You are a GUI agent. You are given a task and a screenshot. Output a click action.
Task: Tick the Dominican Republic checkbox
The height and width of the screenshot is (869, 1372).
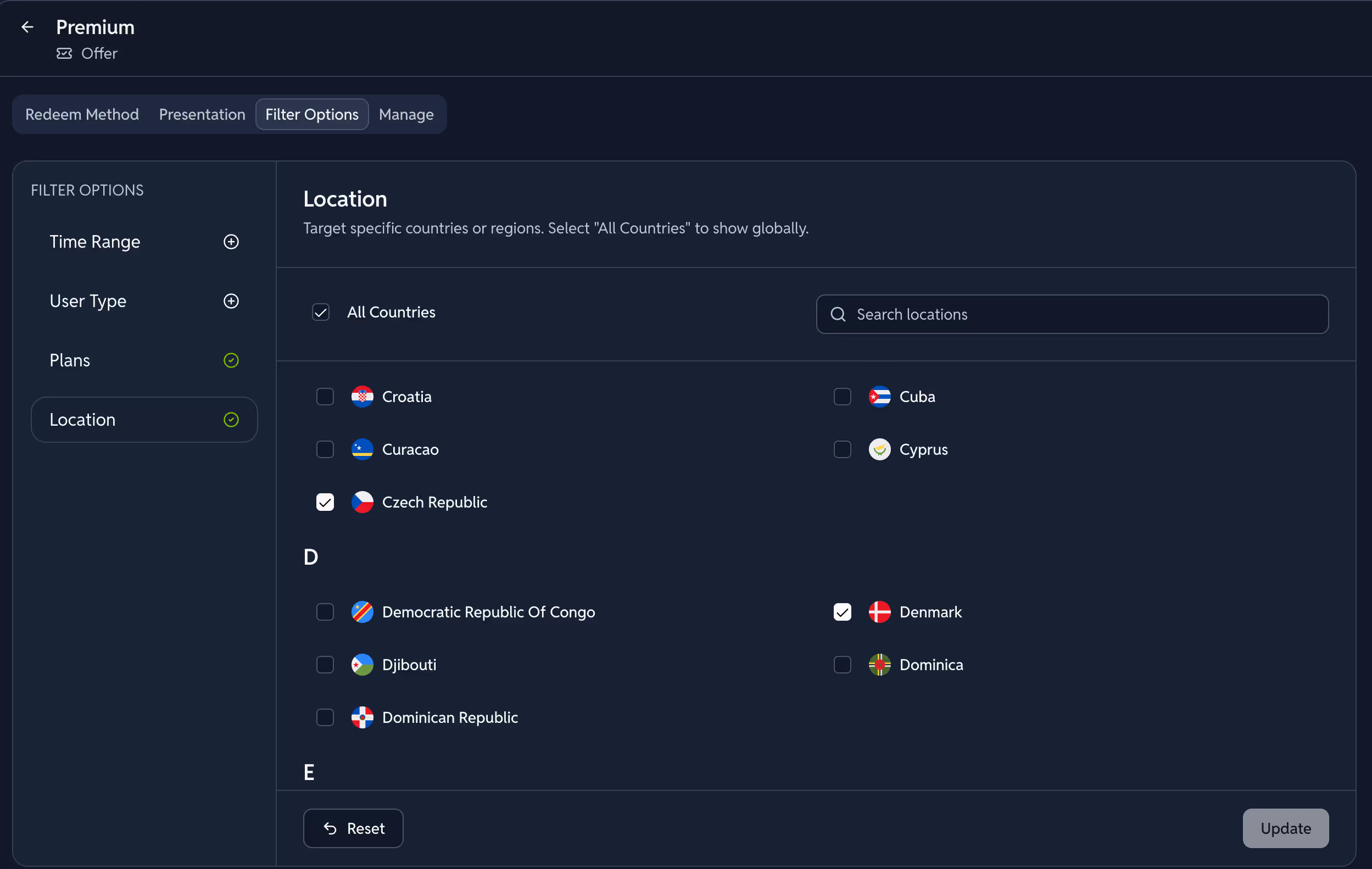point(325,717)
